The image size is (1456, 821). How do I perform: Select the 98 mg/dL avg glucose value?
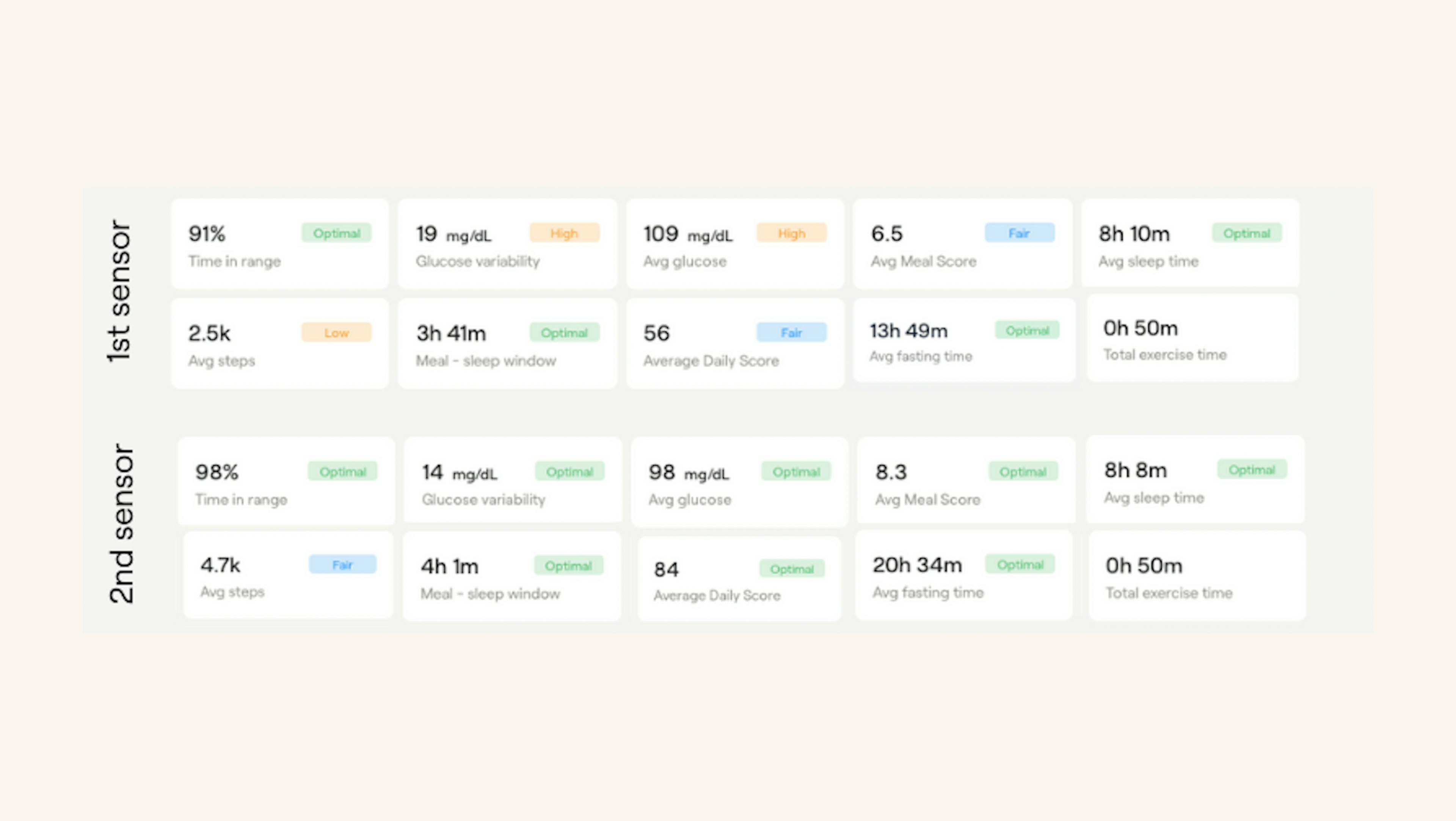(689, 472)
